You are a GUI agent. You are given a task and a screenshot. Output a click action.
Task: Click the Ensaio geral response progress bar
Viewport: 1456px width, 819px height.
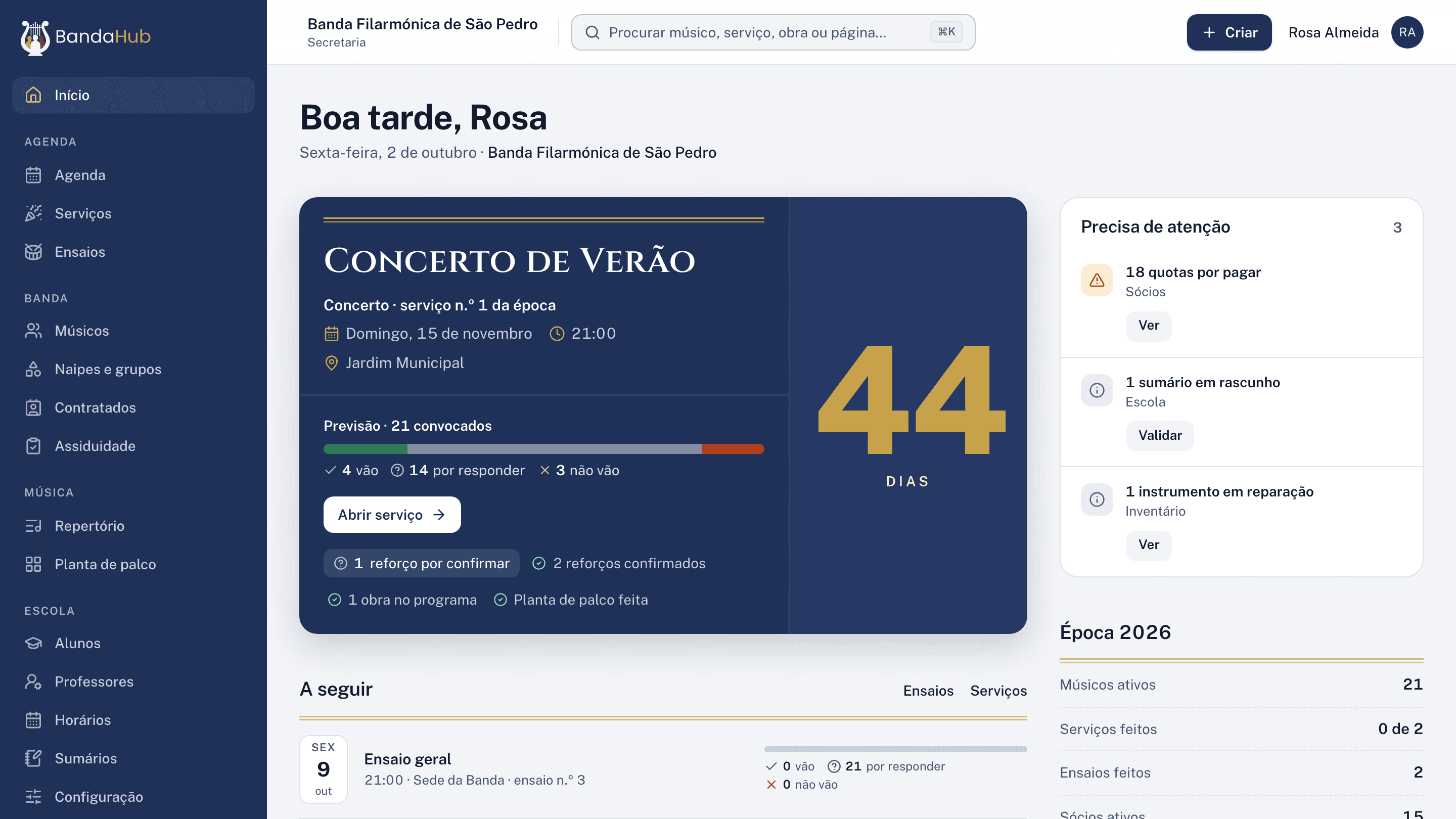895,749
